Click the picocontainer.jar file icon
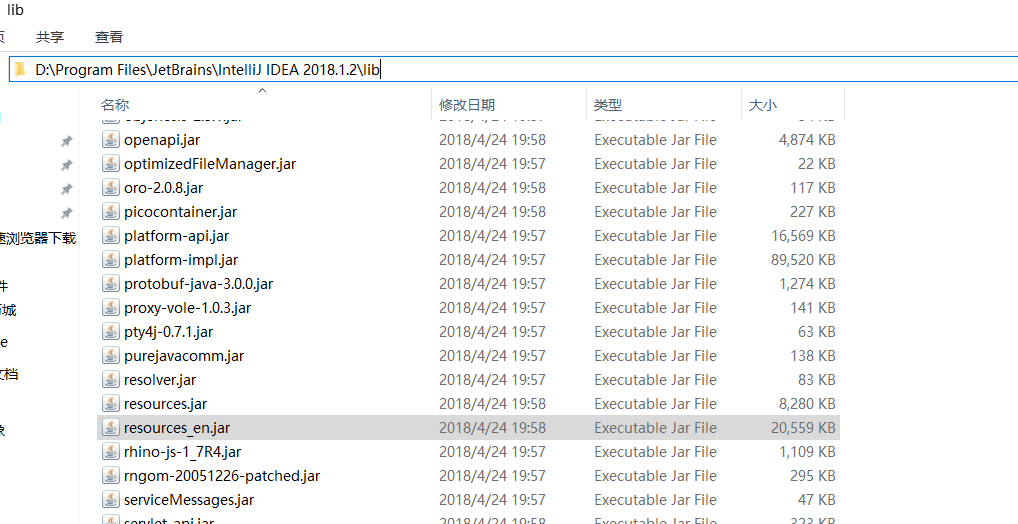 (111, 212)
